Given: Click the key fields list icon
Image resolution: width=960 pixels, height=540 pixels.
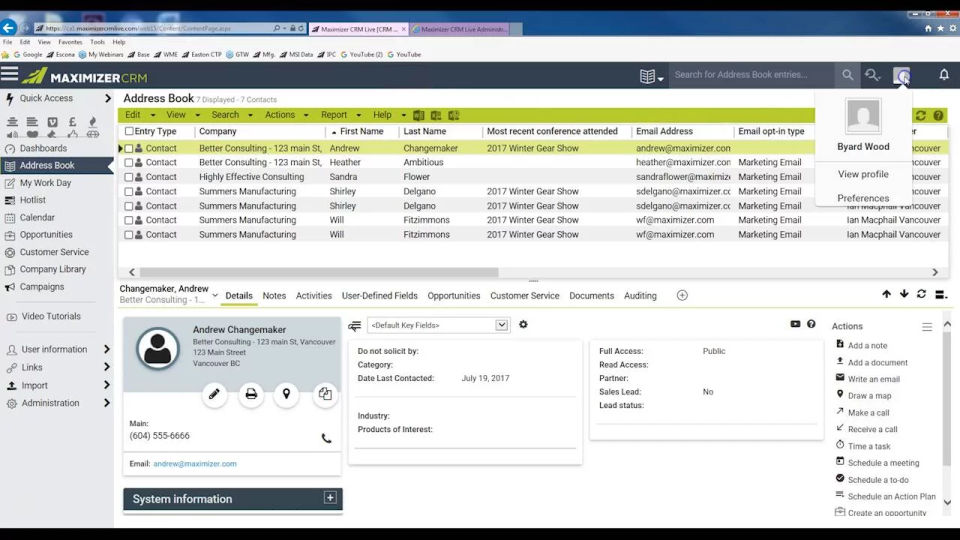Looking at the screenshot, I should click(x=354, y=326).
